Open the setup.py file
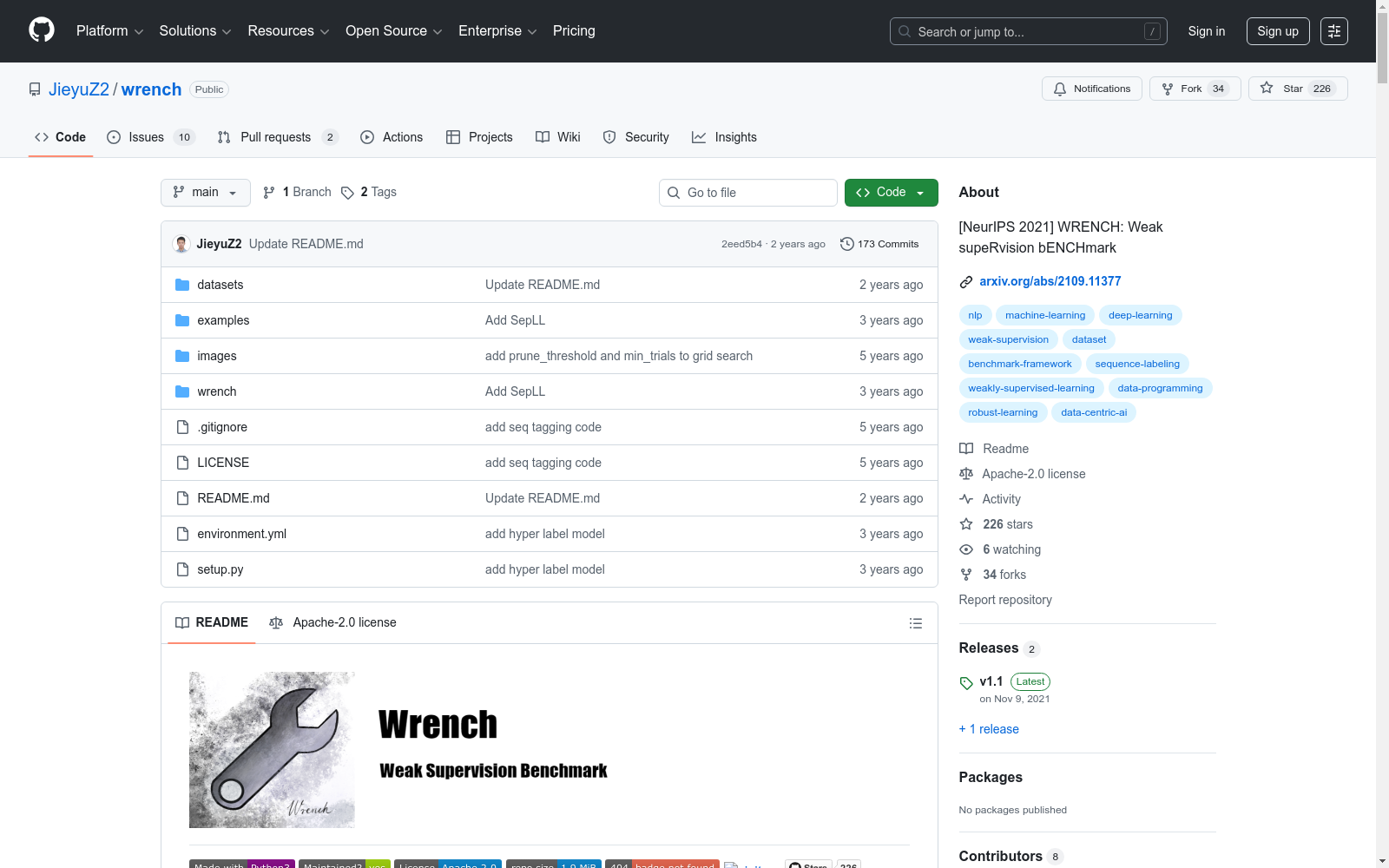The height and width of the screenshot is (868, 1389). pos(221,569)
